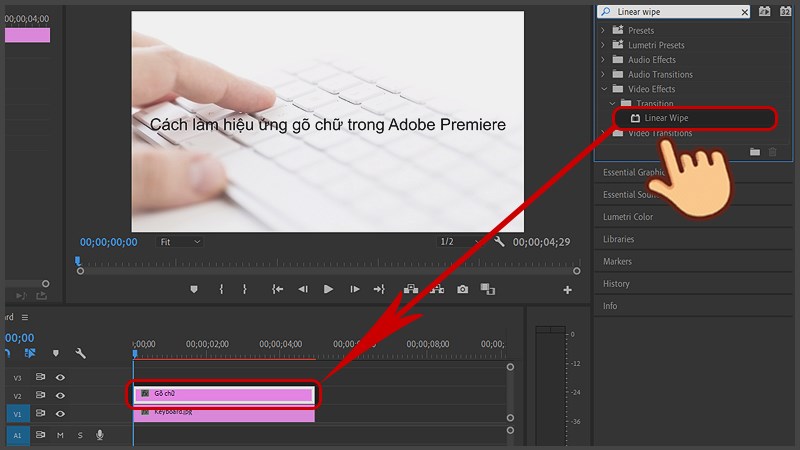Click the sequence duration 00;00;04;29
The width and height of the screenshot is (800, 450).
tap(541, 242)
